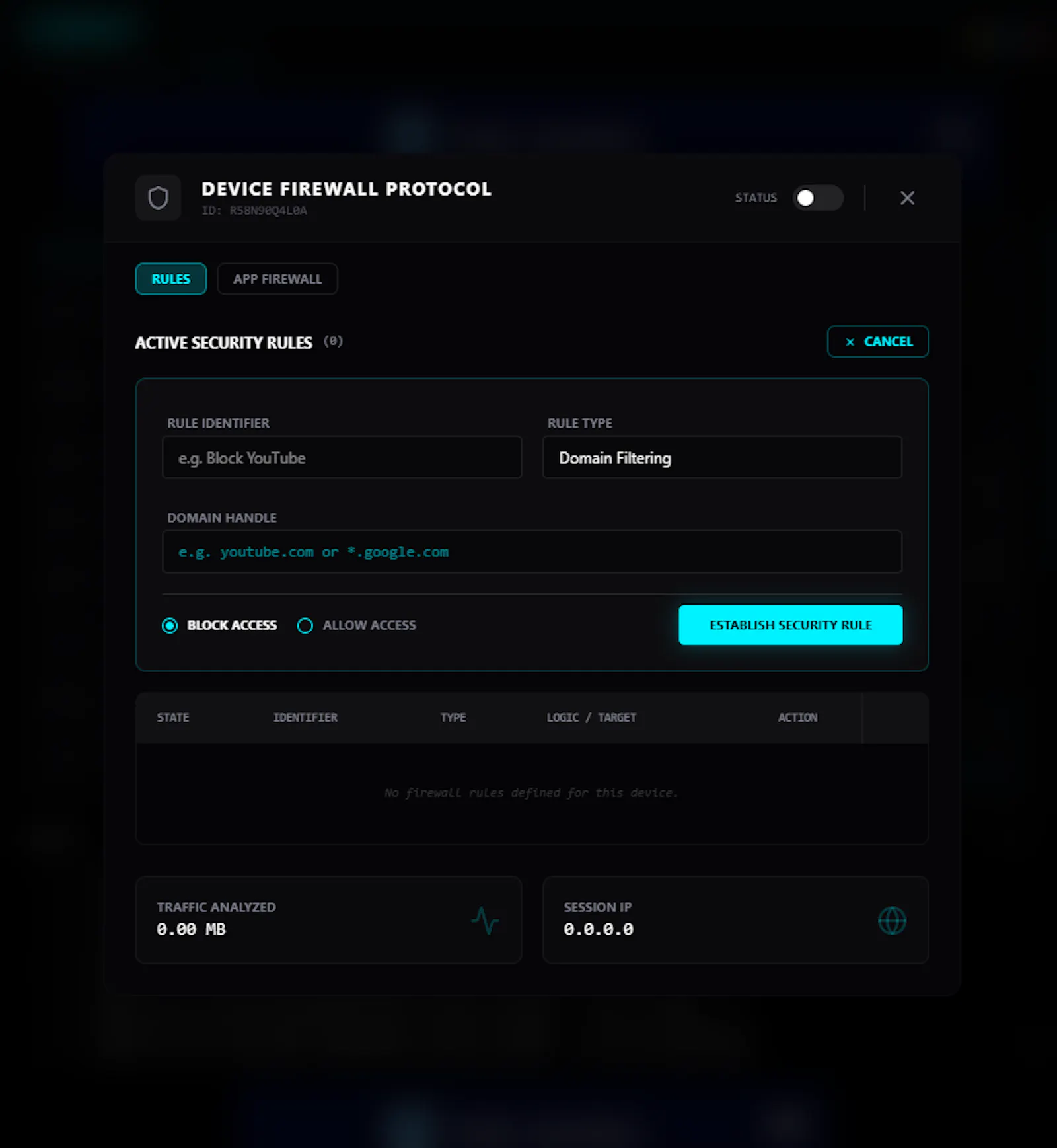Image resolution: width=1057 pixels, height=1148 pixels.
Task: Click the traffic activity pulse icon
Action: point(486,921)
